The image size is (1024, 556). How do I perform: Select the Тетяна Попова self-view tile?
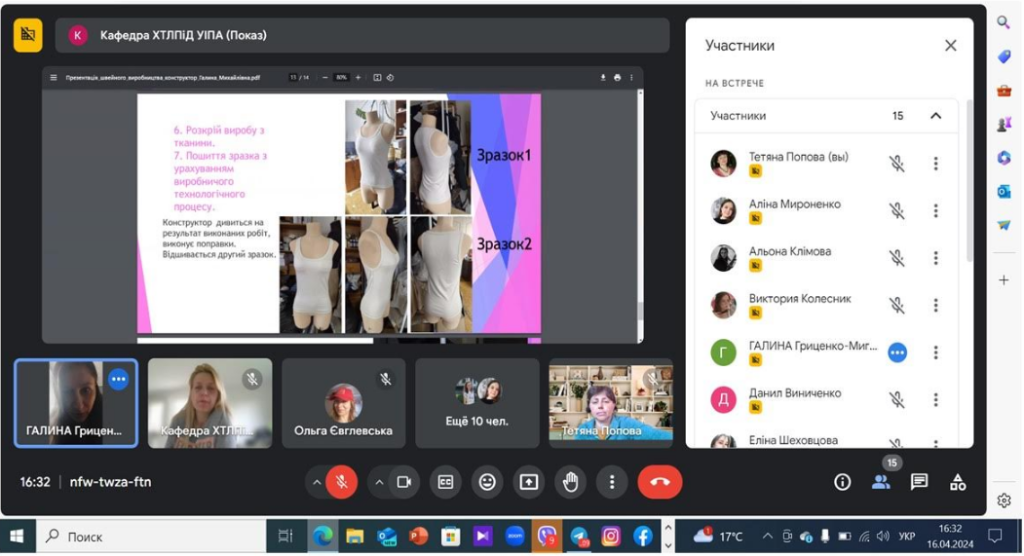coord(611,403)
